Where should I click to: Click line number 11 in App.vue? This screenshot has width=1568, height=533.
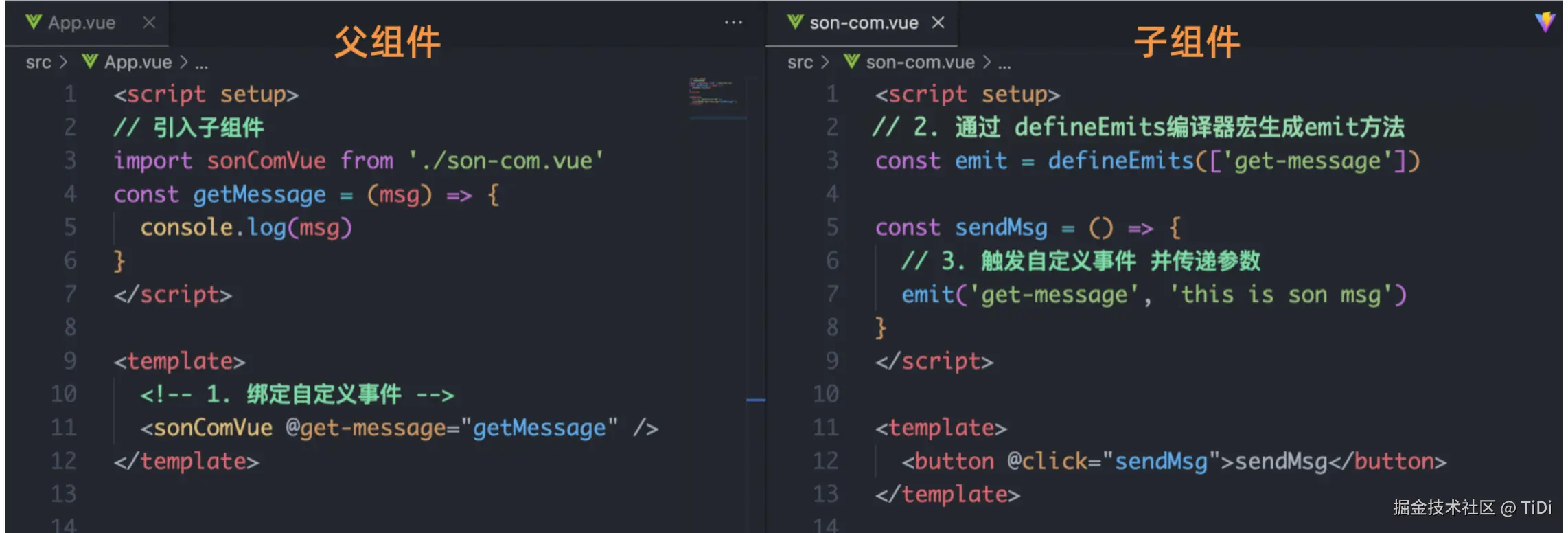click(x=64, y=428)
